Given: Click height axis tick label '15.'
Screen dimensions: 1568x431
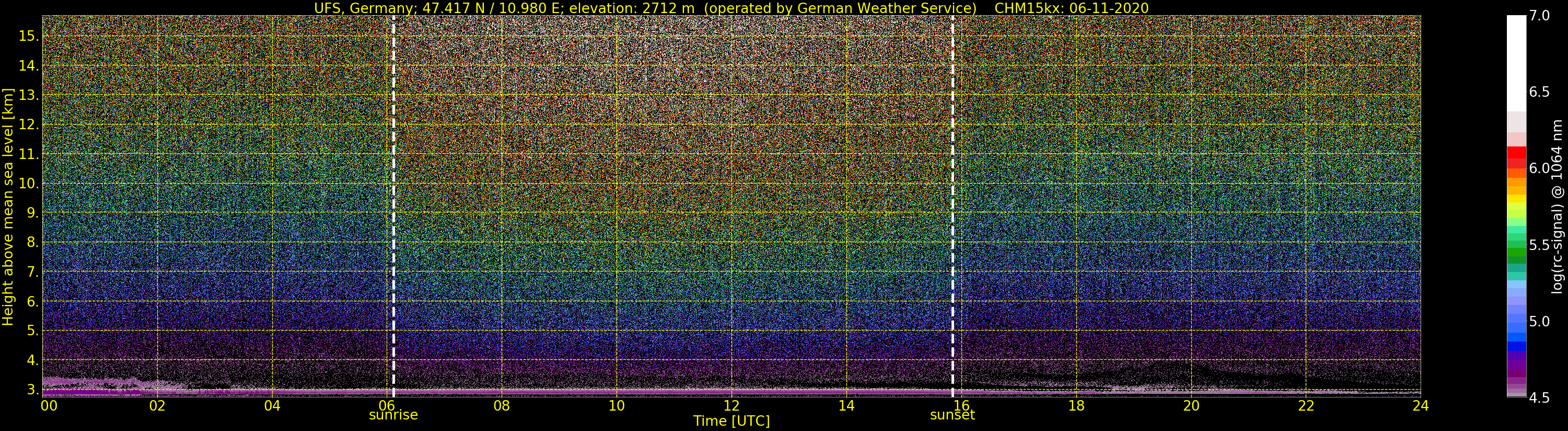Looking at the screenshot, I should [29, 36].
